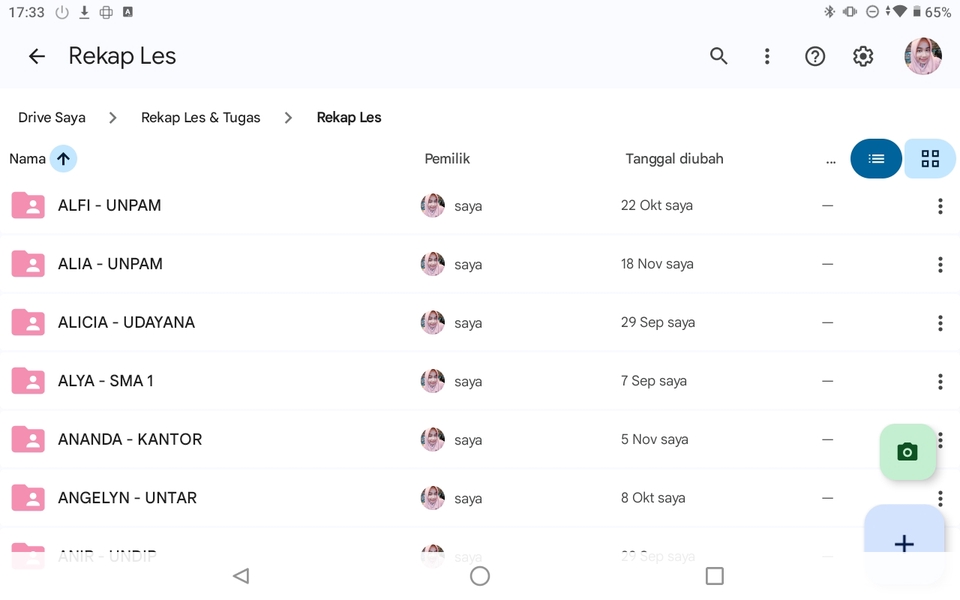
Task: Navigate to Rekap Les & Tugas breadcrumb
Action: coord(200,118)
